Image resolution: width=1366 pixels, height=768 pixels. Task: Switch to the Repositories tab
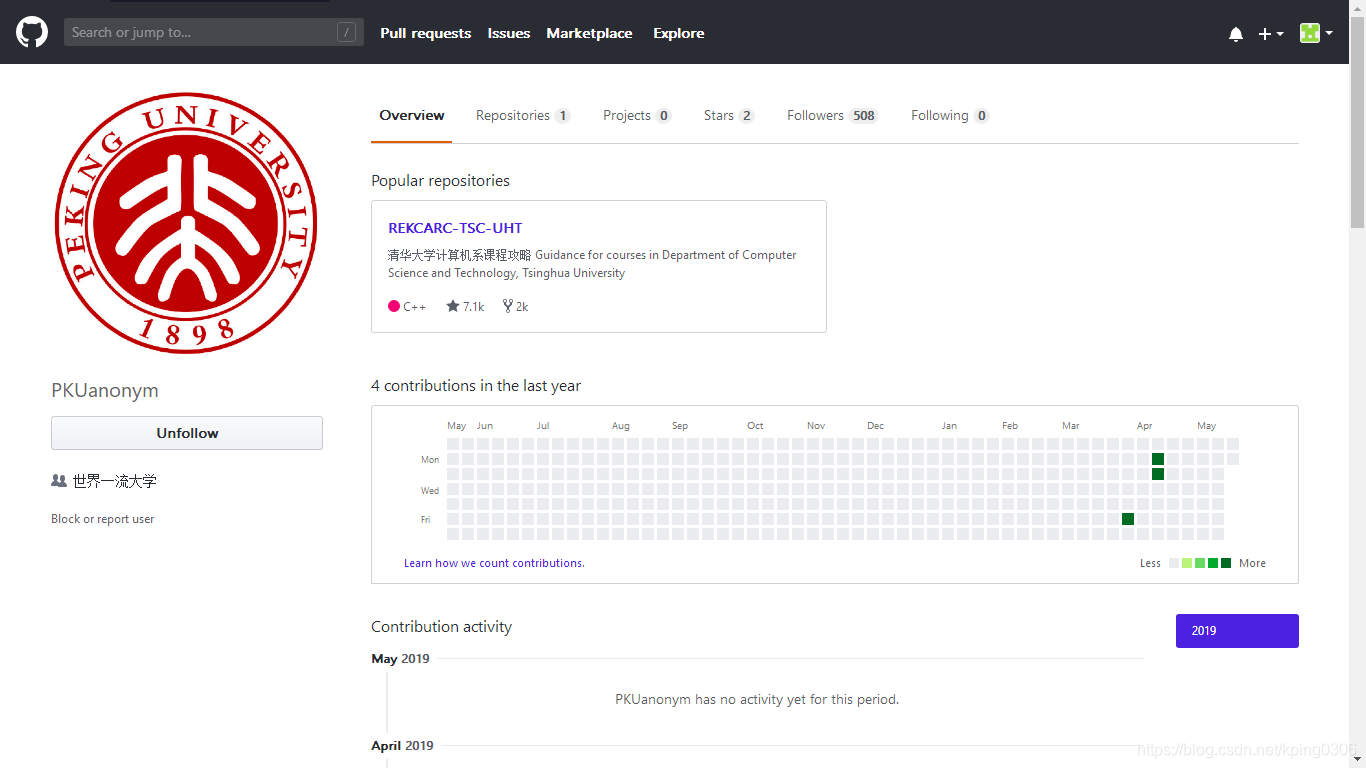[523, 115]
